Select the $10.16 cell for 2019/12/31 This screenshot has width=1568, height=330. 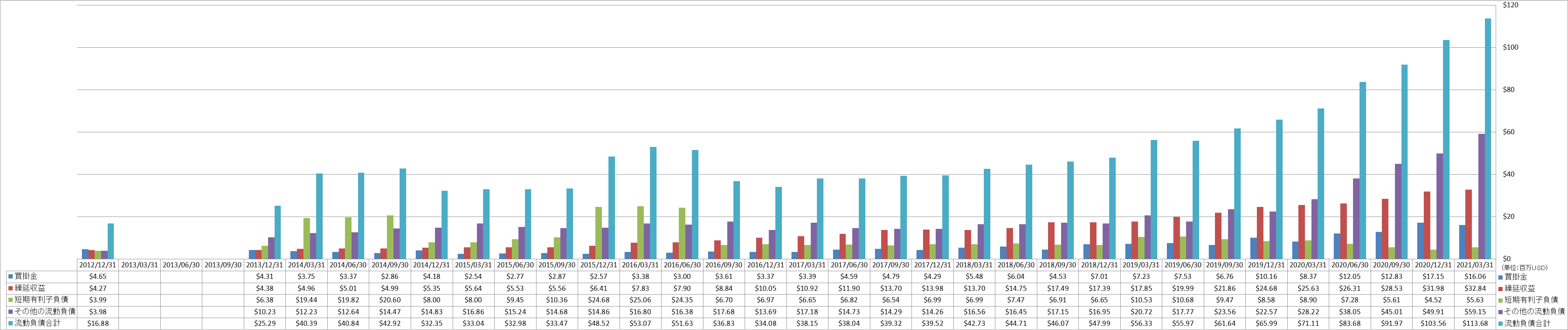(x=1266, y=277)
